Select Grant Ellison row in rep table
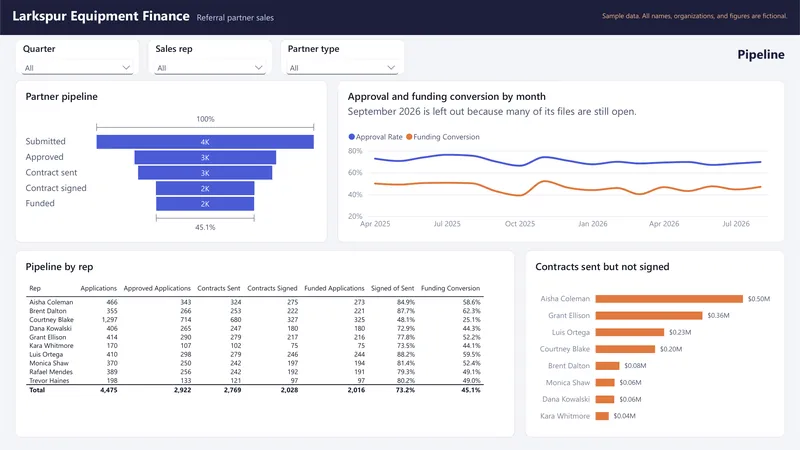This screenshot has width=800, height=450. [x=255, y=337]
